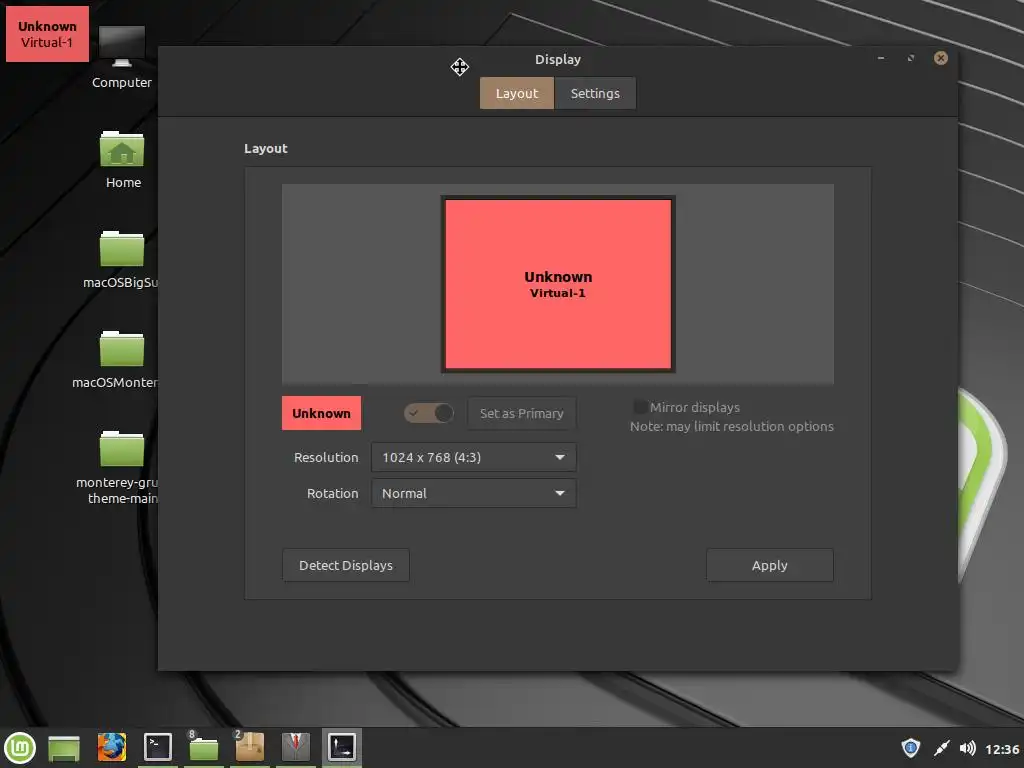This screenshot has height=768, width=1024.
Task: Apply the display configuration
Action: (769, 565)
